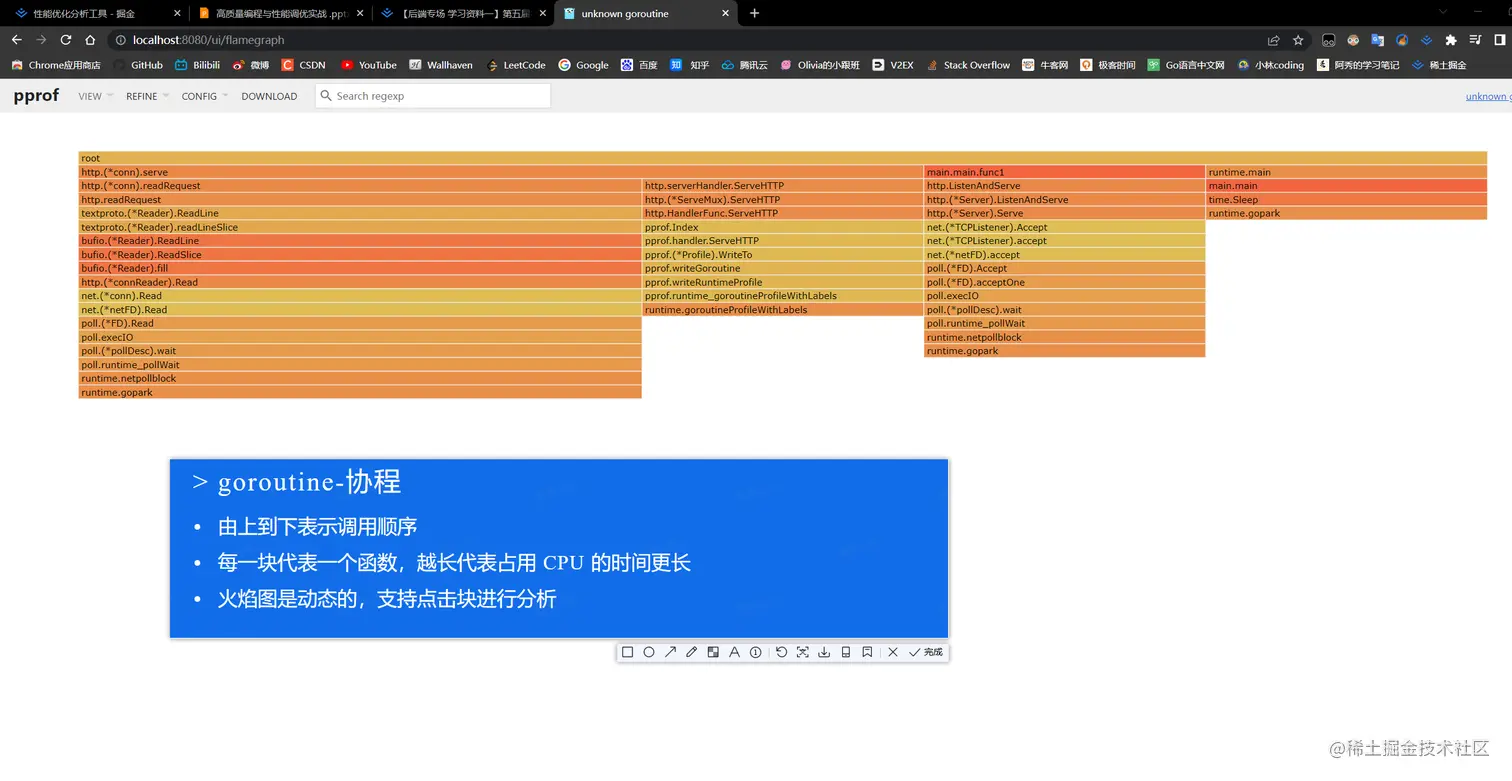Open the Extensions puzzle menu

(x=1451, y=40)
